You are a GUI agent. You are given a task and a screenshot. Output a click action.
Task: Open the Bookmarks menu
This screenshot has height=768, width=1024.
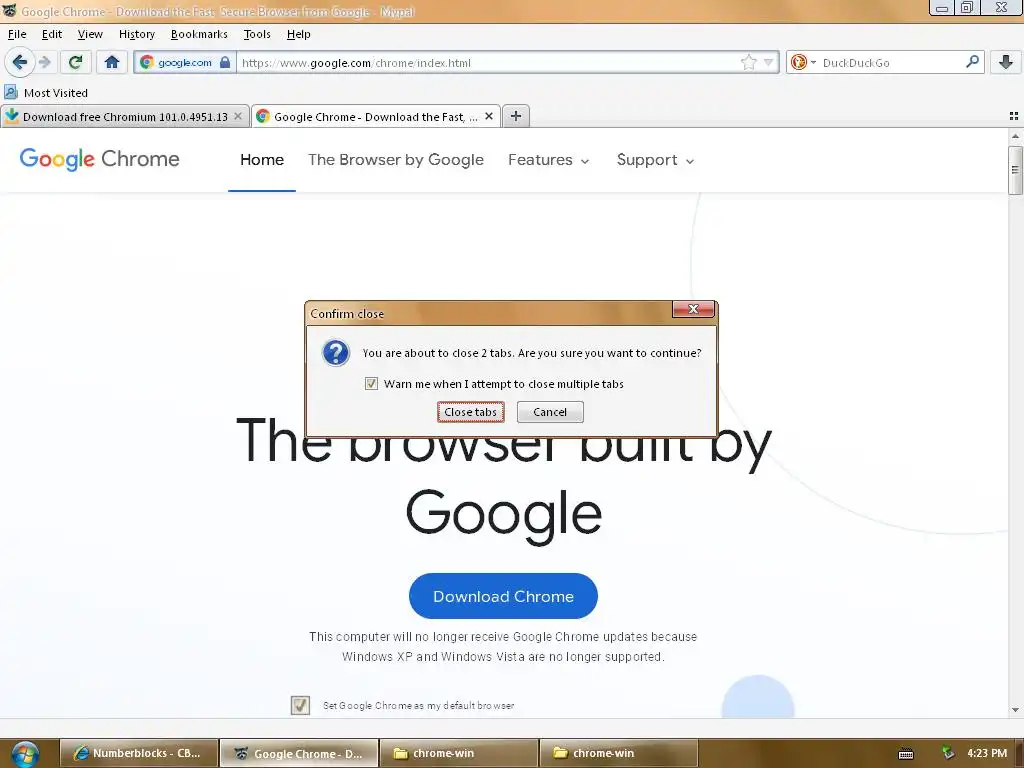(199, 34)
